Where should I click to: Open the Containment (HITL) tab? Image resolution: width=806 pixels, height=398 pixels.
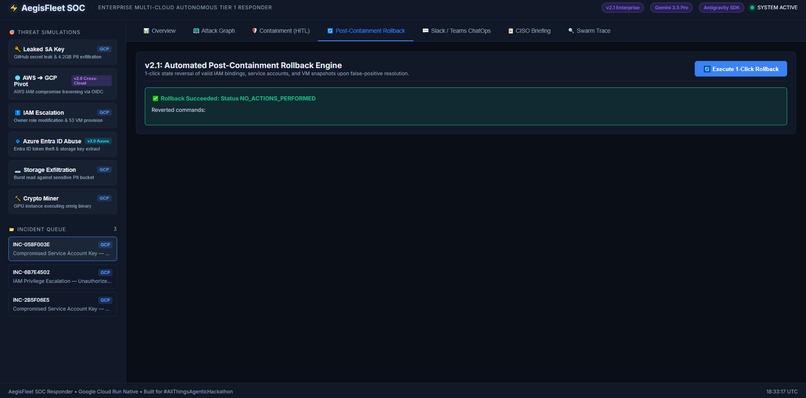coord(281,31)
